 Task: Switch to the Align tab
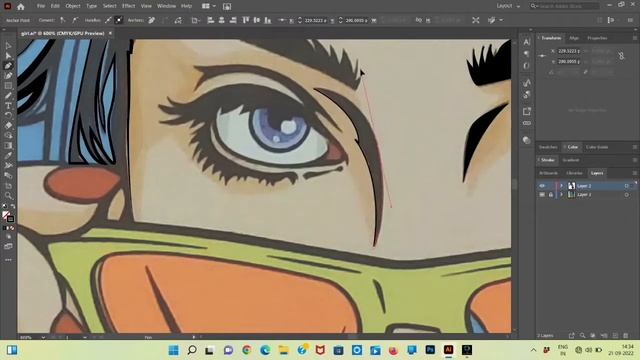[574, 38]
